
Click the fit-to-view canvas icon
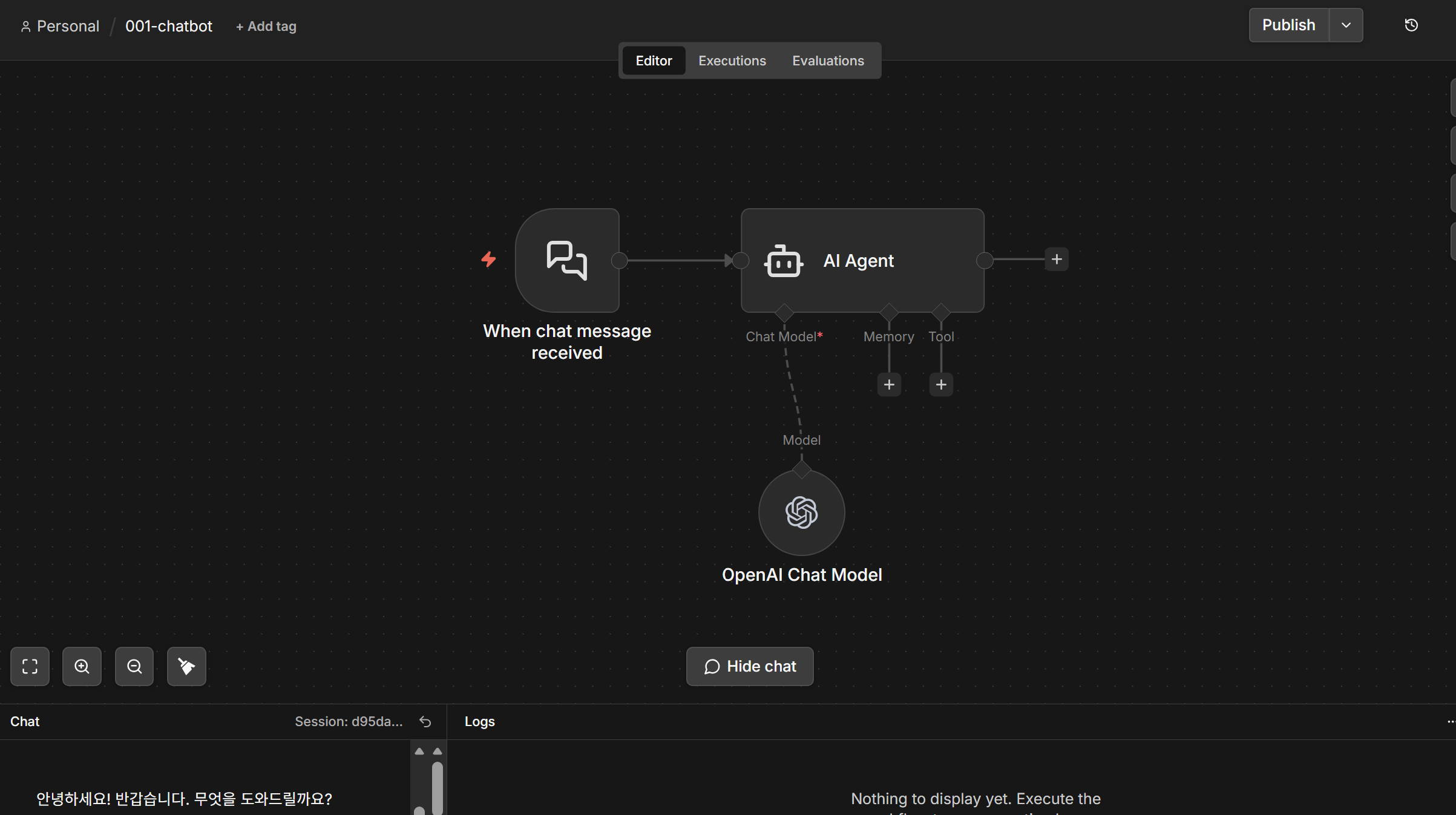pos(30,666)
